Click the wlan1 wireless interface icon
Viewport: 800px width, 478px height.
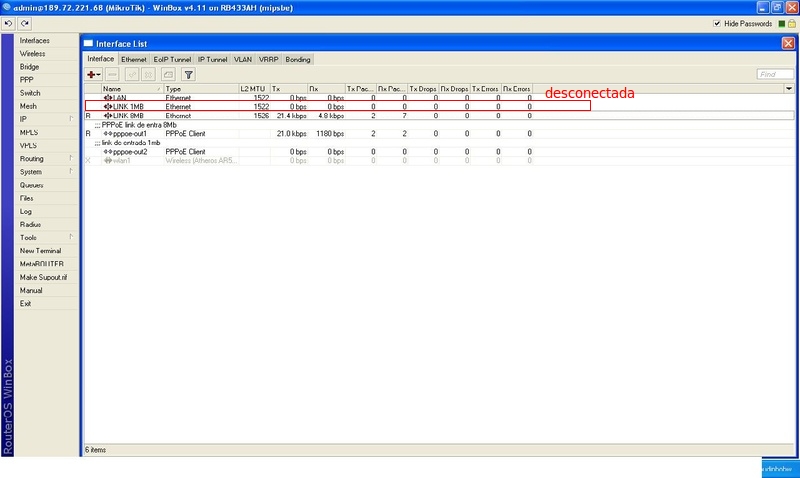coord(108,160)
